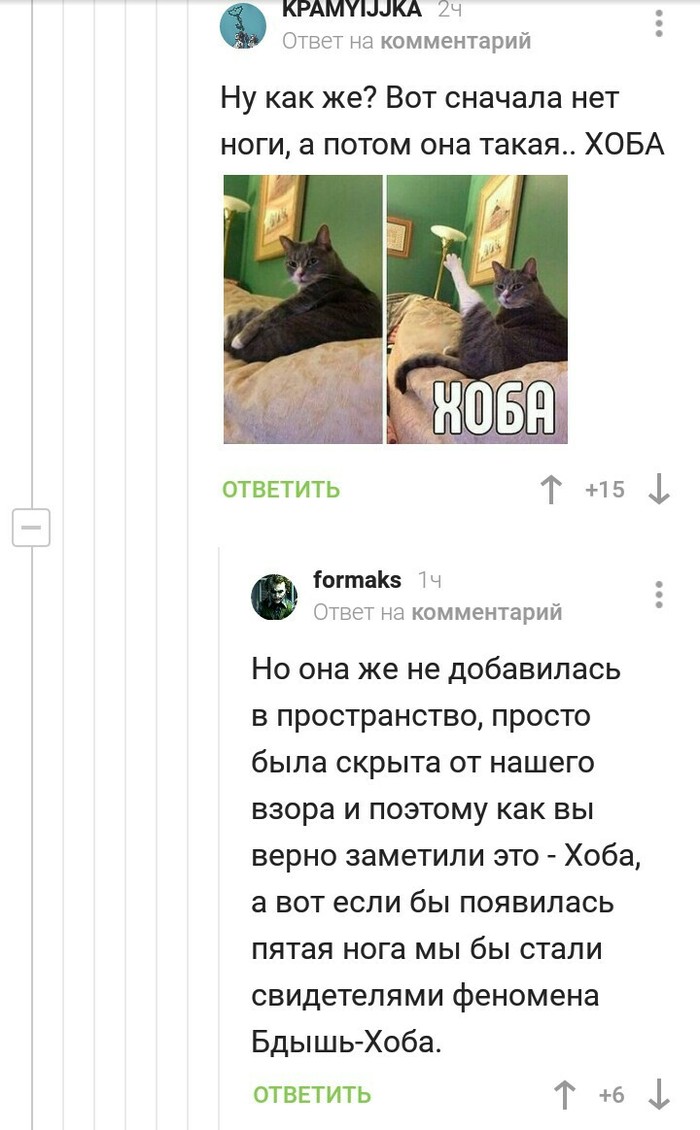Open three-dot menu on KPAMYIJJKA's comment

pyautogui.click(x=658, y=24)
